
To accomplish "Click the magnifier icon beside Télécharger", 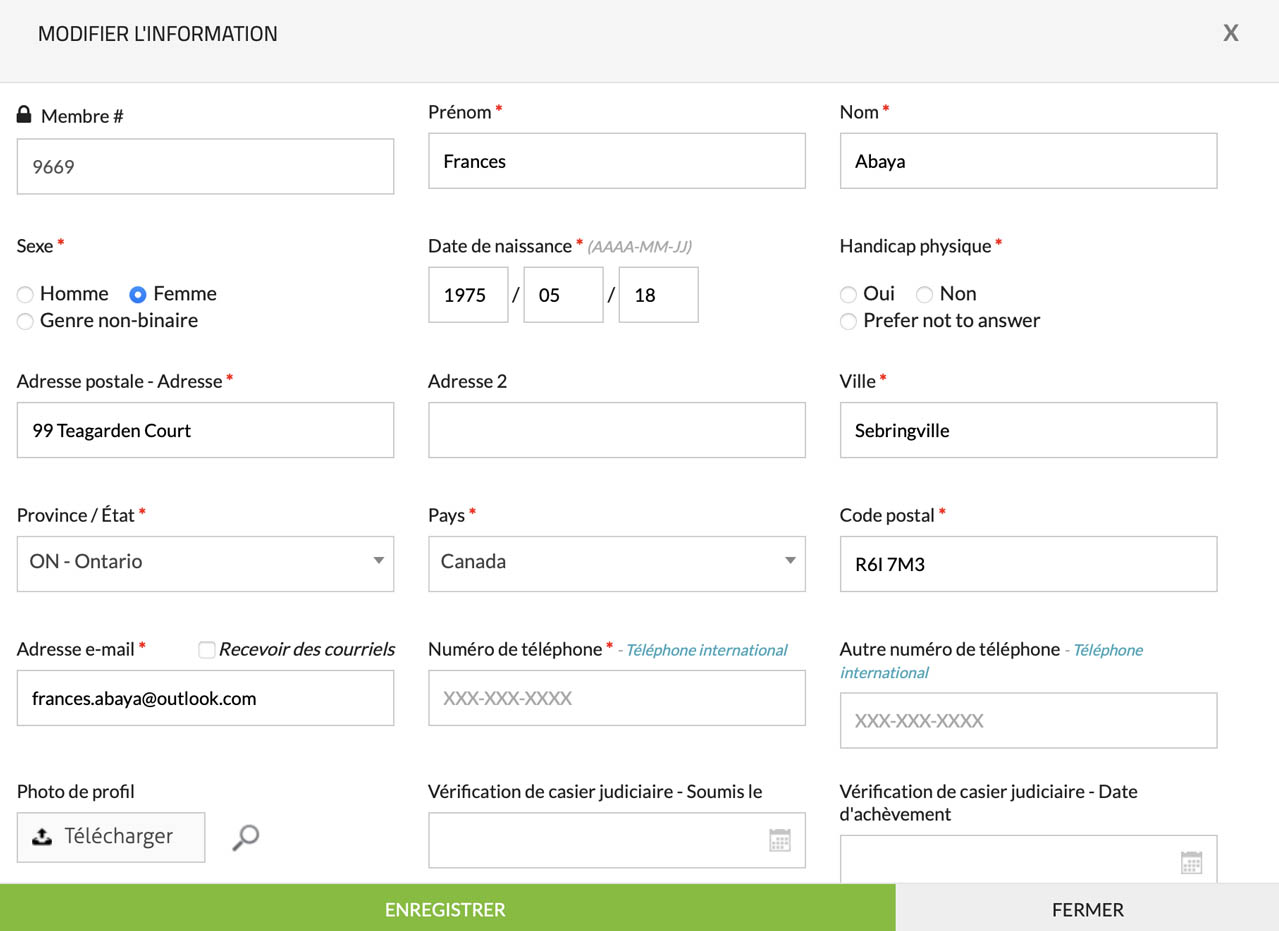I will pos(245,837).
